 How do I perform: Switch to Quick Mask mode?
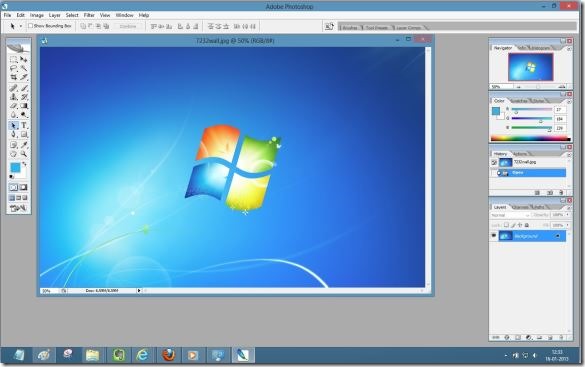click(24, 187)
